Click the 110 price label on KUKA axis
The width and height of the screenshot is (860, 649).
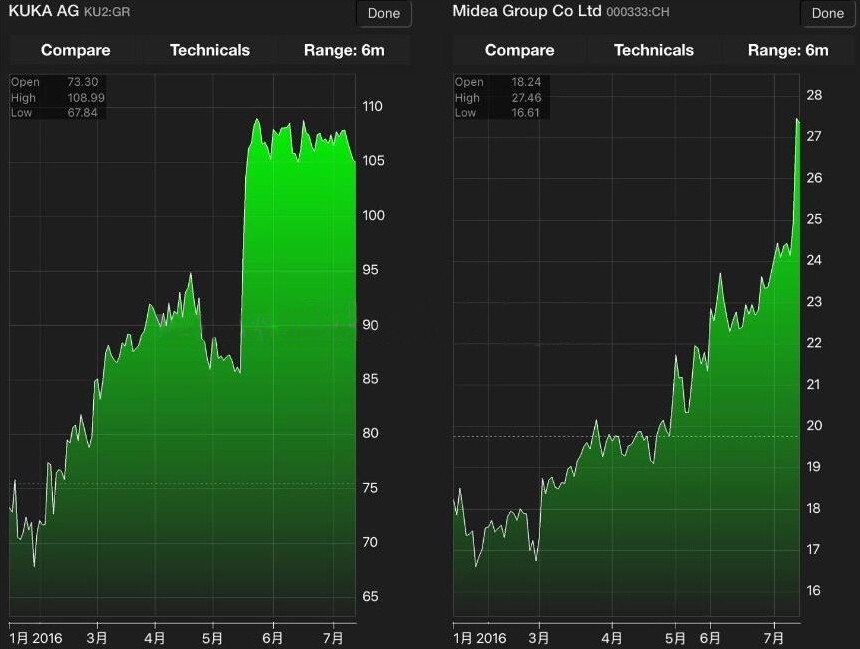click(371, 107)
